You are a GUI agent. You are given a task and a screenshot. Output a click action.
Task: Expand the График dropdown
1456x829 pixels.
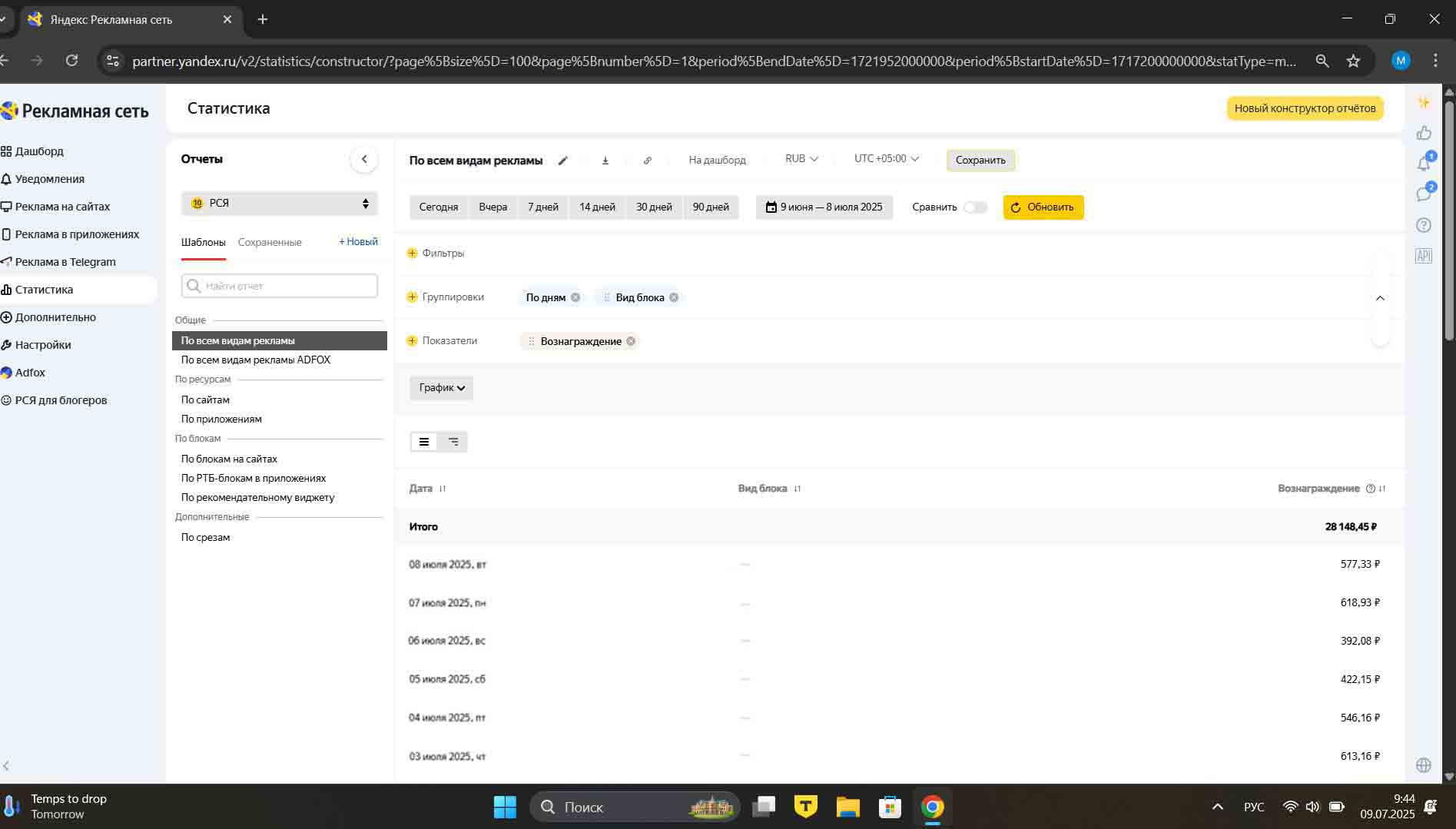click(441, 388)
